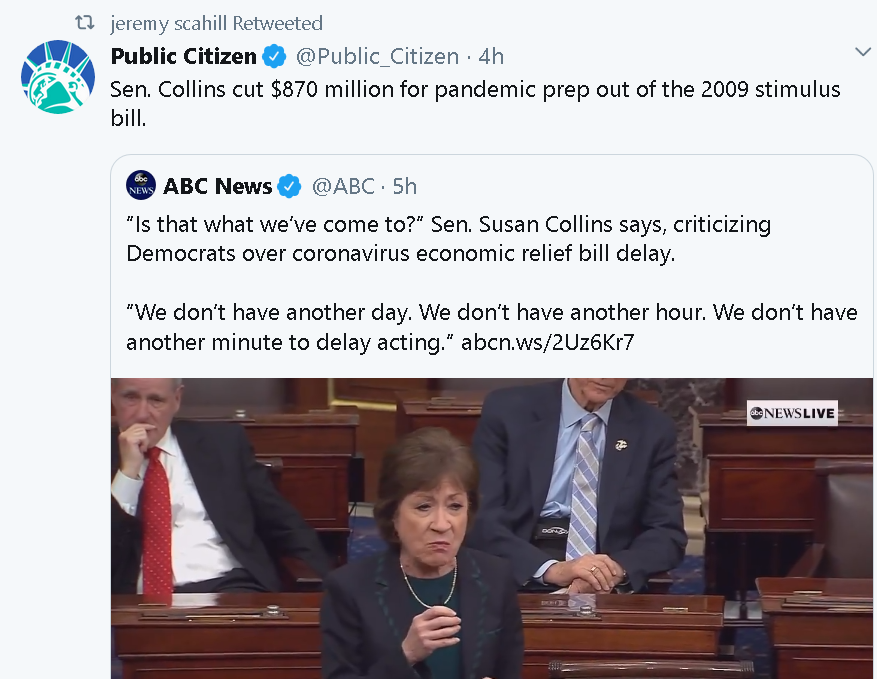Viewport: 877px width, 679px height.
Task: Click the ABC News round logo avatar
Action: [141, 186]
